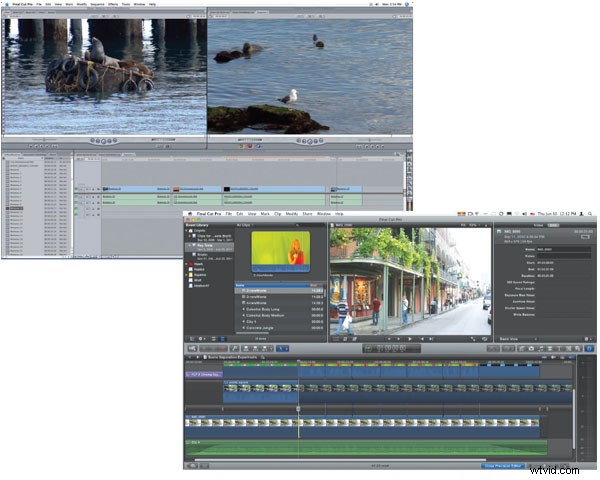The image size is (600, 480).
Task: Open the Share menu in front window
Action: pyautogui.click(x=308, y=214)
